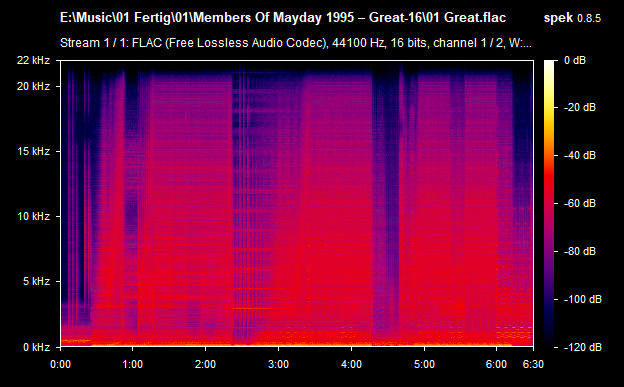Click the -100 dB scale label
The width and height of the screenshot is (624, 387).
click(x=583, y=299)
